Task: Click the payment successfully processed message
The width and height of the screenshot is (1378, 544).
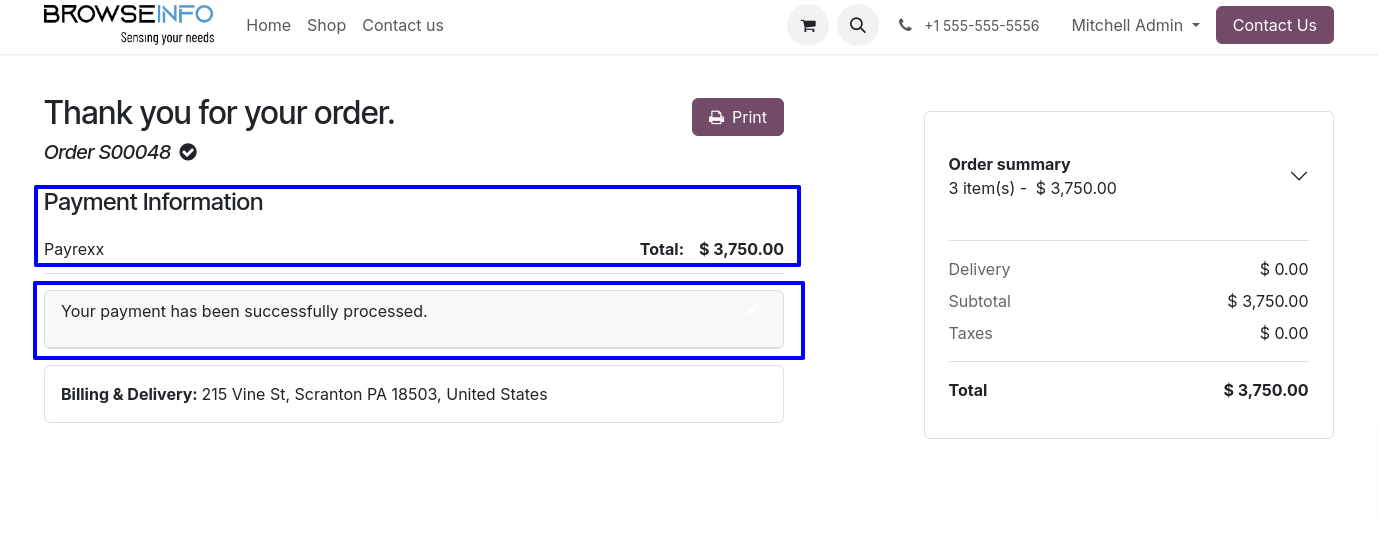Action: [x=244, y=312]
